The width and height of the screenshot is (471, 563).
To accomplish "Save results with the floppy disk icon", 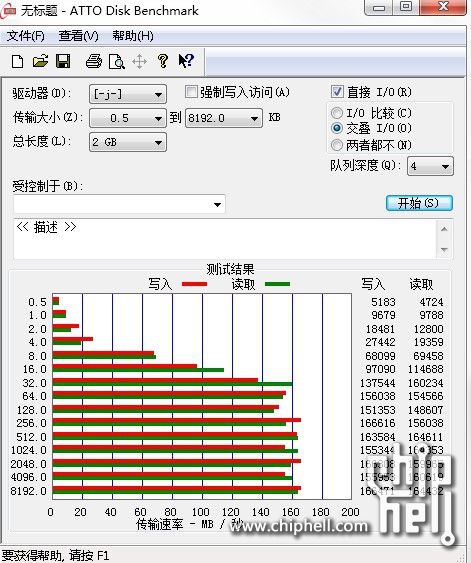I will click(x=63, y=61).
